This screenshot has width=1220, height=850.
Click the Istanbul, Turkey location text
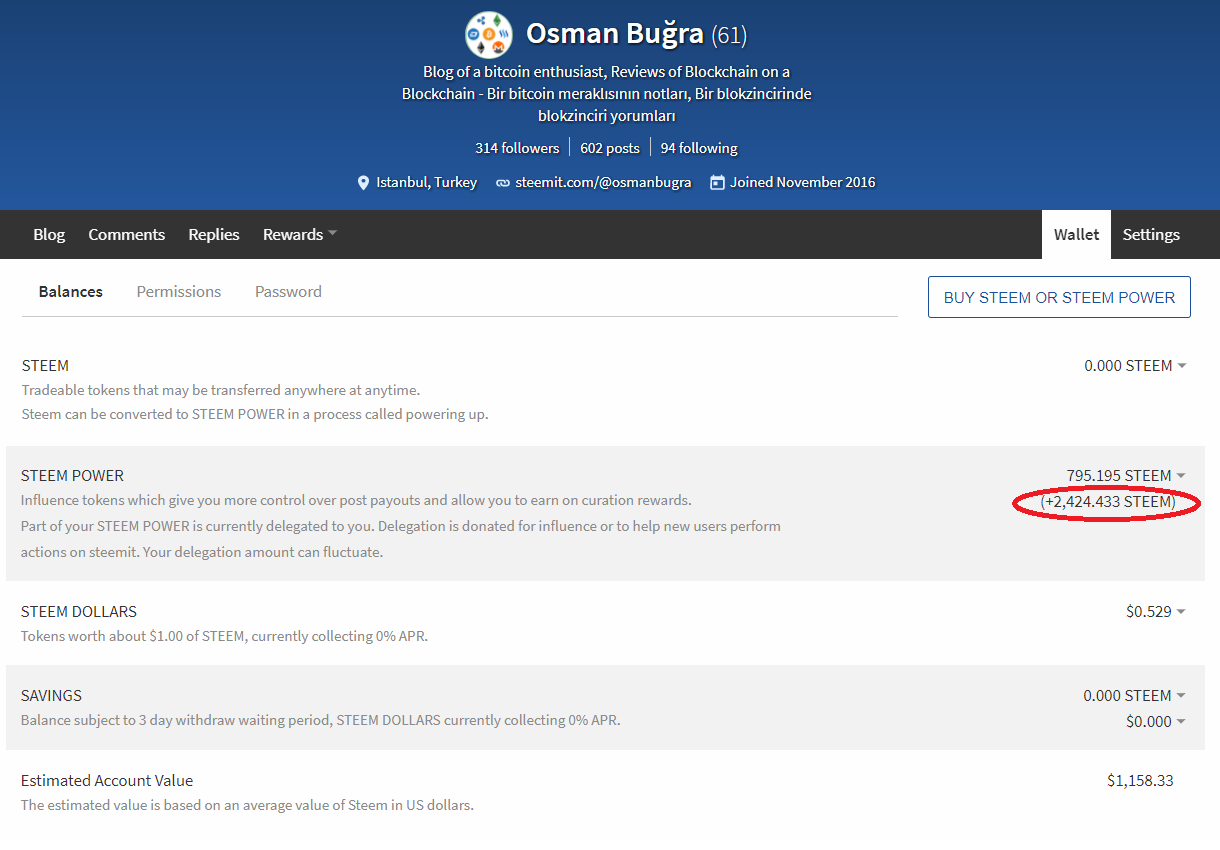[426, 182]
